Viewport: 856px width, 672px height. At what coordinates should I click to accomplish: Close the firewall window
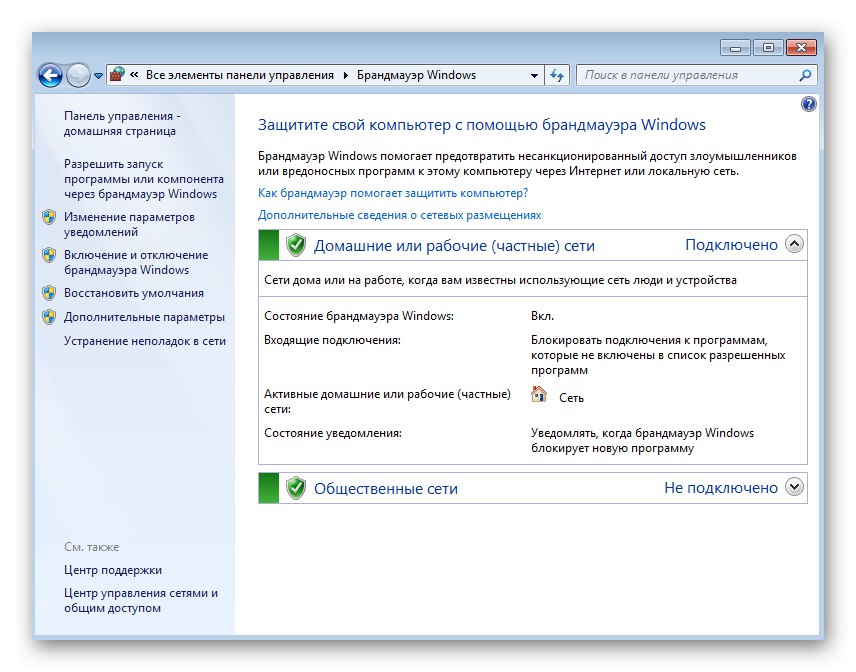tap(801, 48)
